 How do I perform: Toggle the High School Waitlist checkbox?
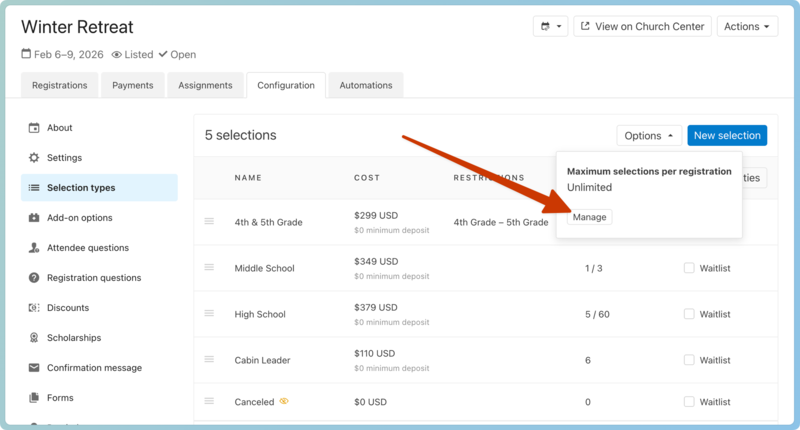point(689,314)
